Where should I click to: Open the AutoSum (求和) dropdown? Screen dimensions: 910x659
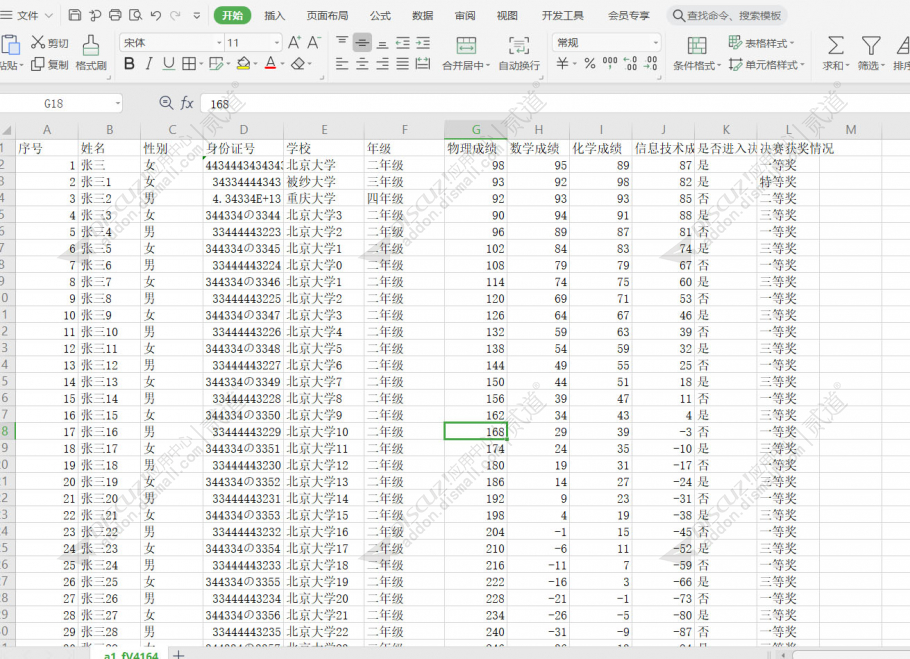coord(836,53)
